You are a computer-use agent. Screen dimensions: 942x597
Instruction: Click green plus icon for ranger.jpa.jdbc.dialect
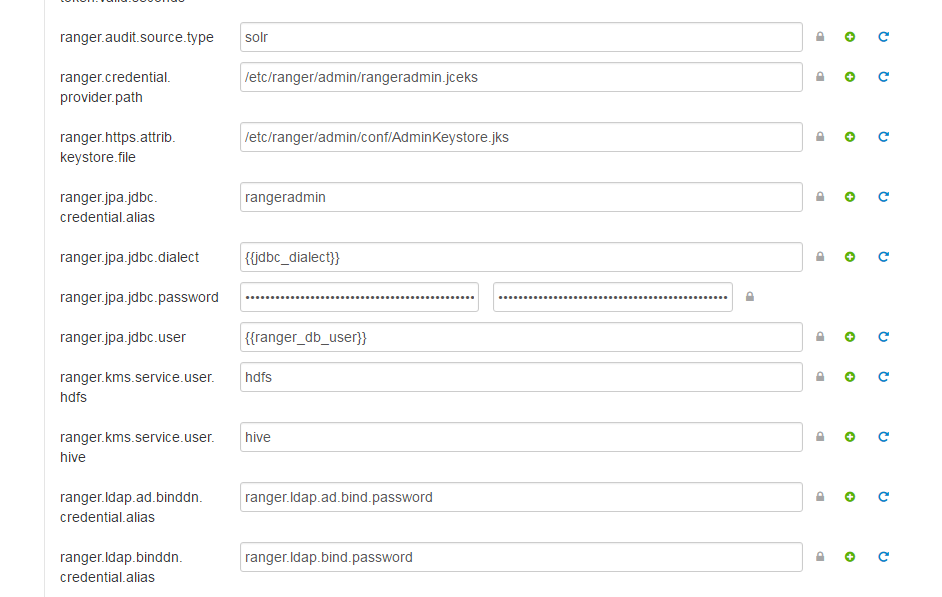850,257
